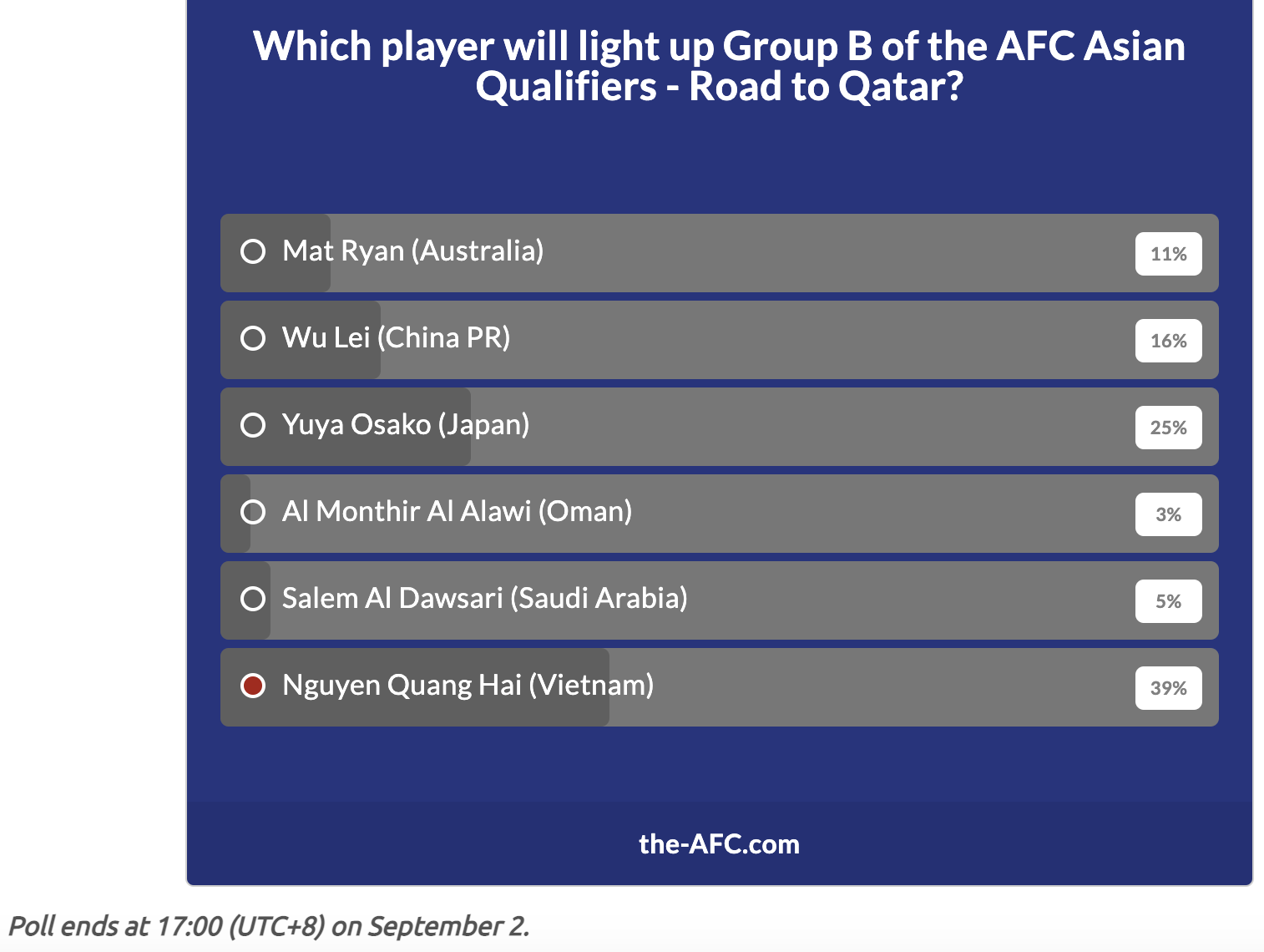Click the 5% result badge
Screen dimensions: 1264x952
click(1168, 601)
